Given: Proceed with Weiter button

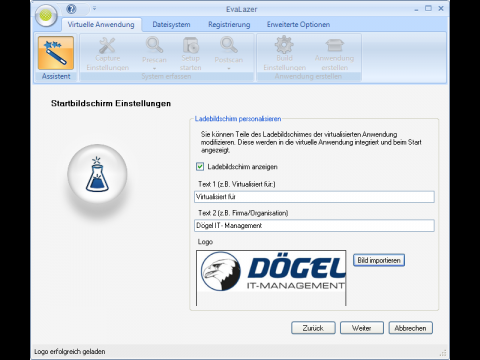Looking at the screenshot, I should (x=362, y=328).
